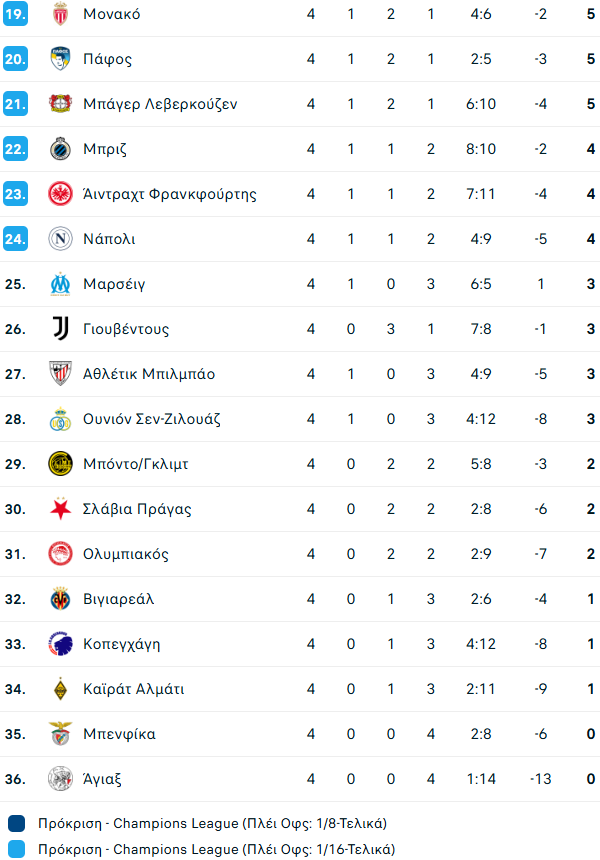Screen dimensions: 600x860
Task: Click the Juventus 'J' logo
Action: pyautogui.click(x=61, y=329)
